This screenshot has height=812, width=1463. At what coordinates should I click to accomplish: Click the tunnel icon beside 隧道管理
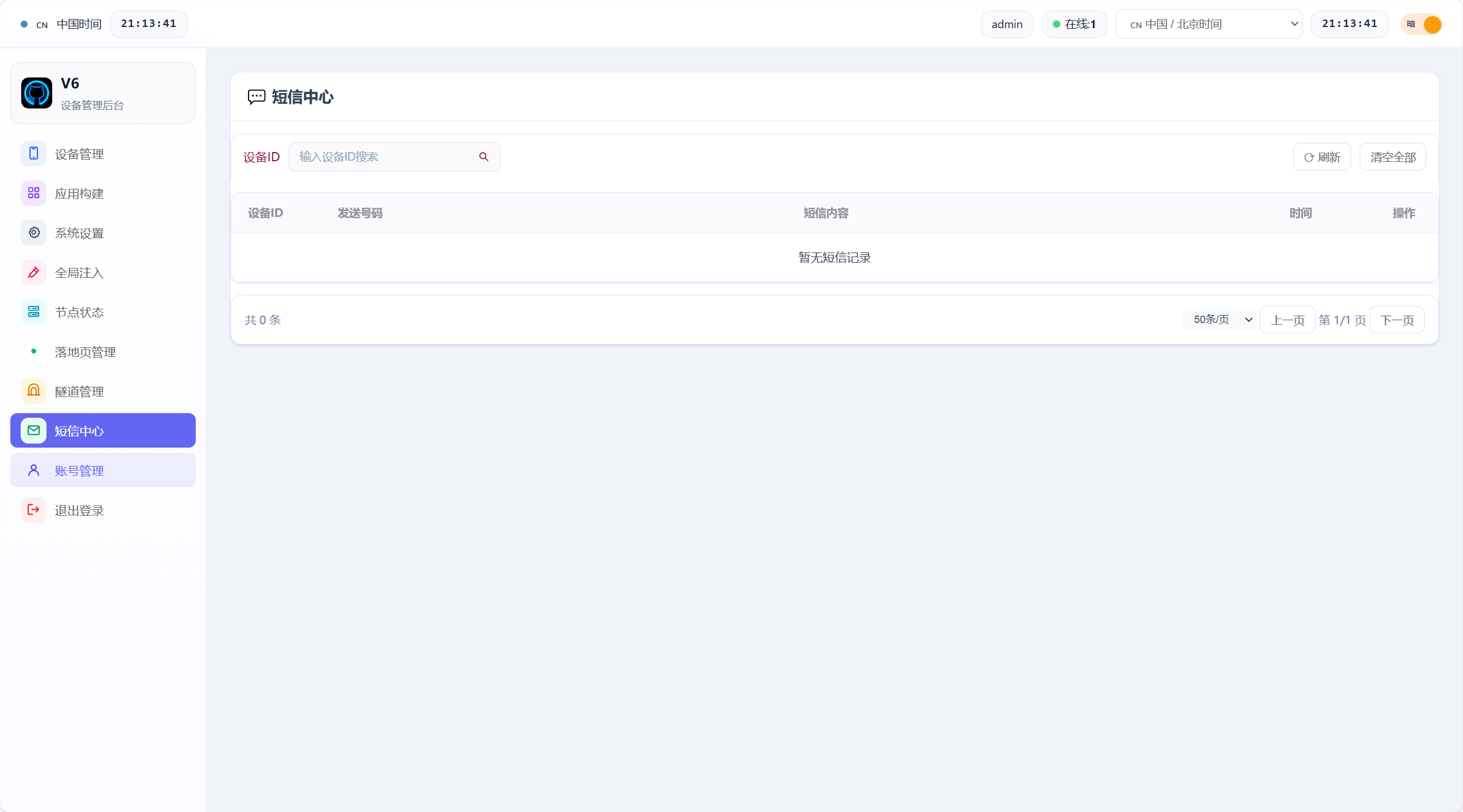[x=34, y=391]
